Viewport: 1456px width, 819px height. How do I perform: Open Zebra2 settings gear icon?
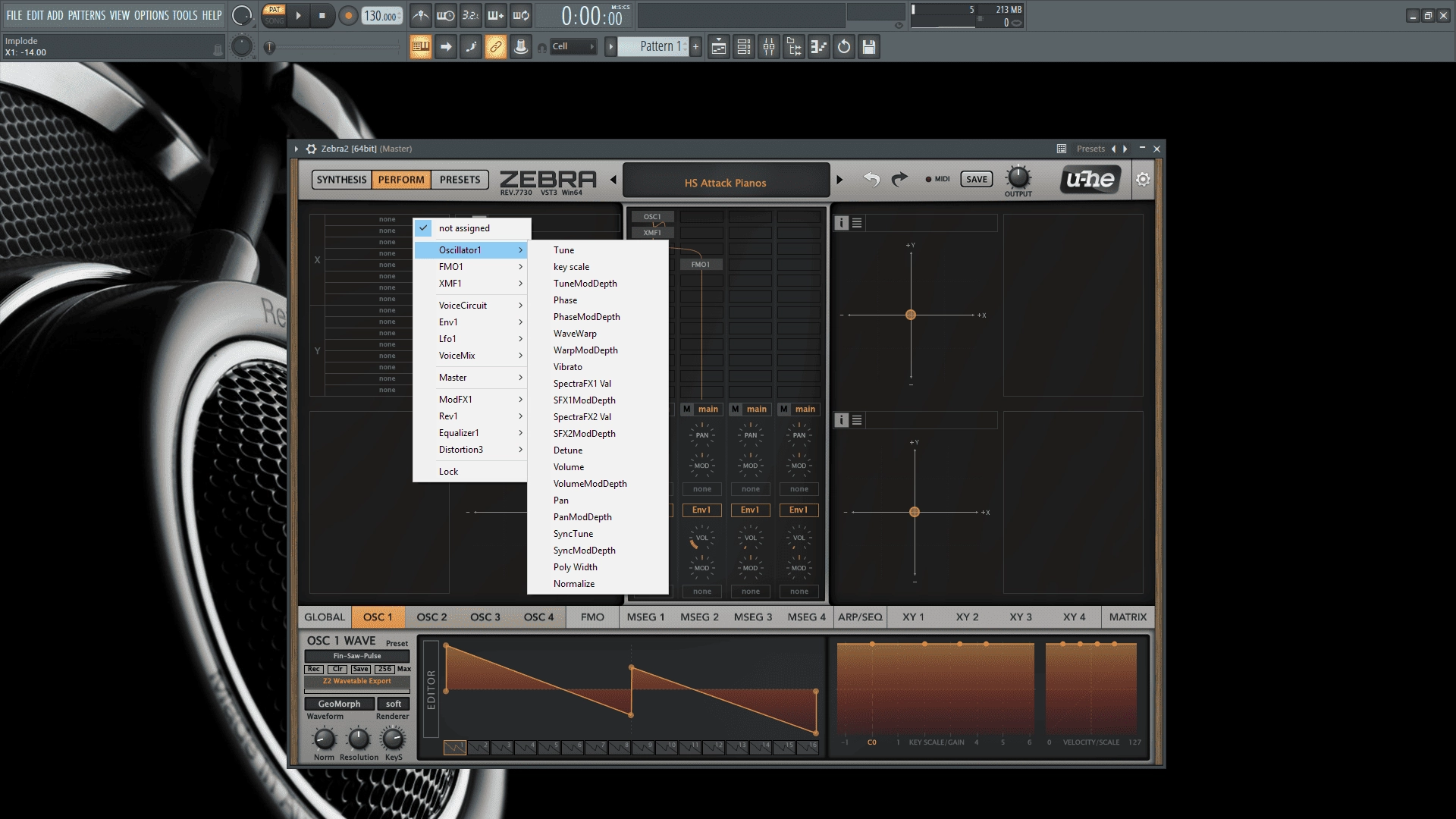click(1143, 180)
